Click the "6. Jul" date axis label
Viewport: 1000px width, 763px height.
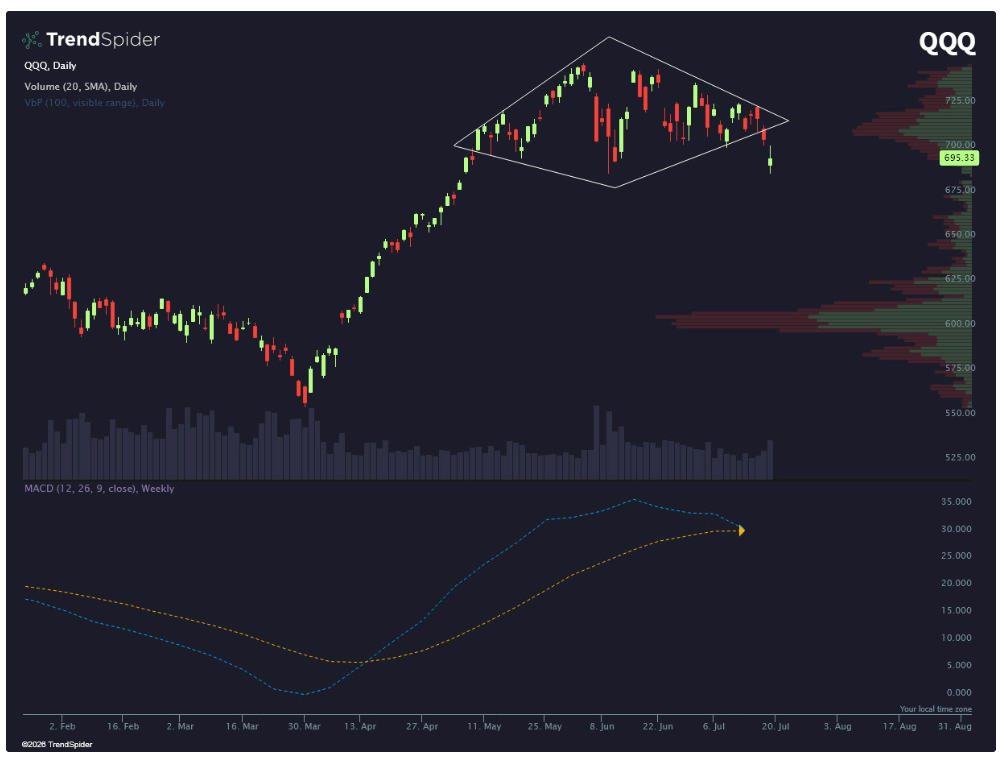[714, 727]
